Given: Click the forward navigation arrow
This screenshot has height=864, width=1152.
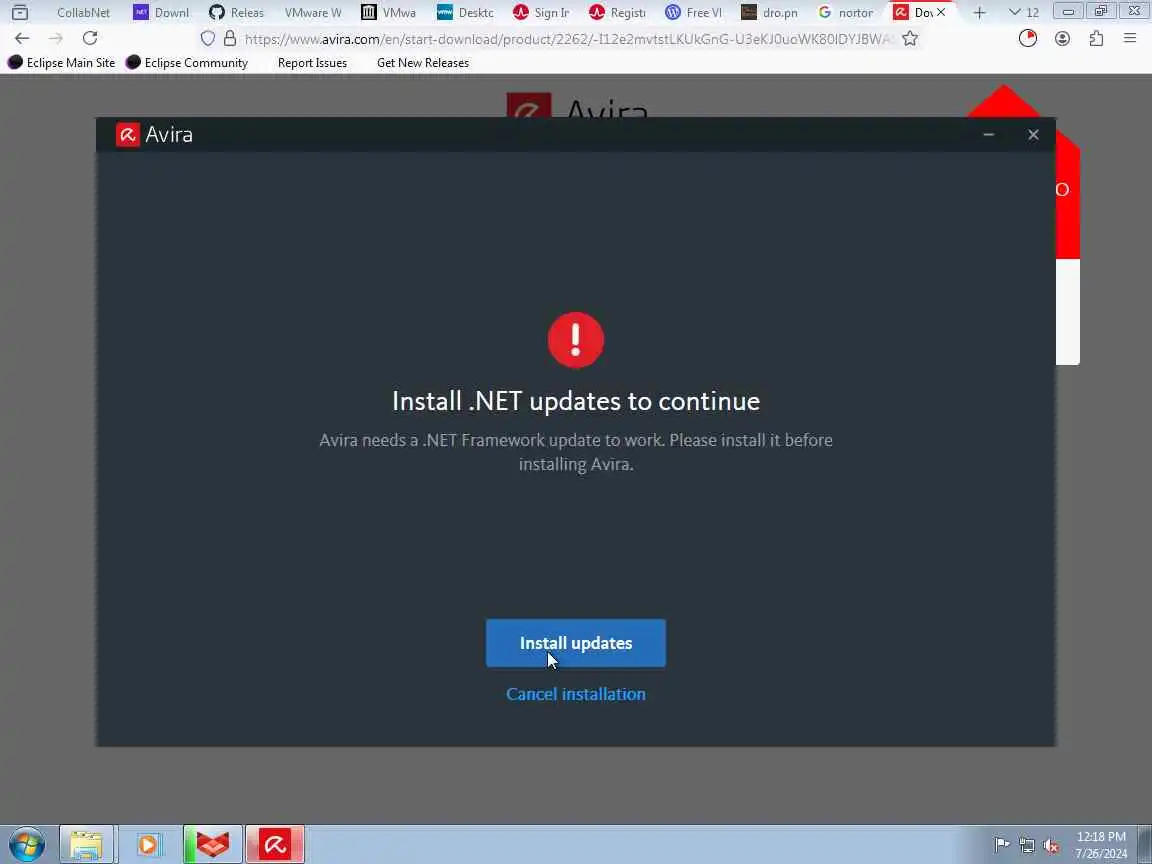Looking at the screenshot, I should tap(56, 38).
